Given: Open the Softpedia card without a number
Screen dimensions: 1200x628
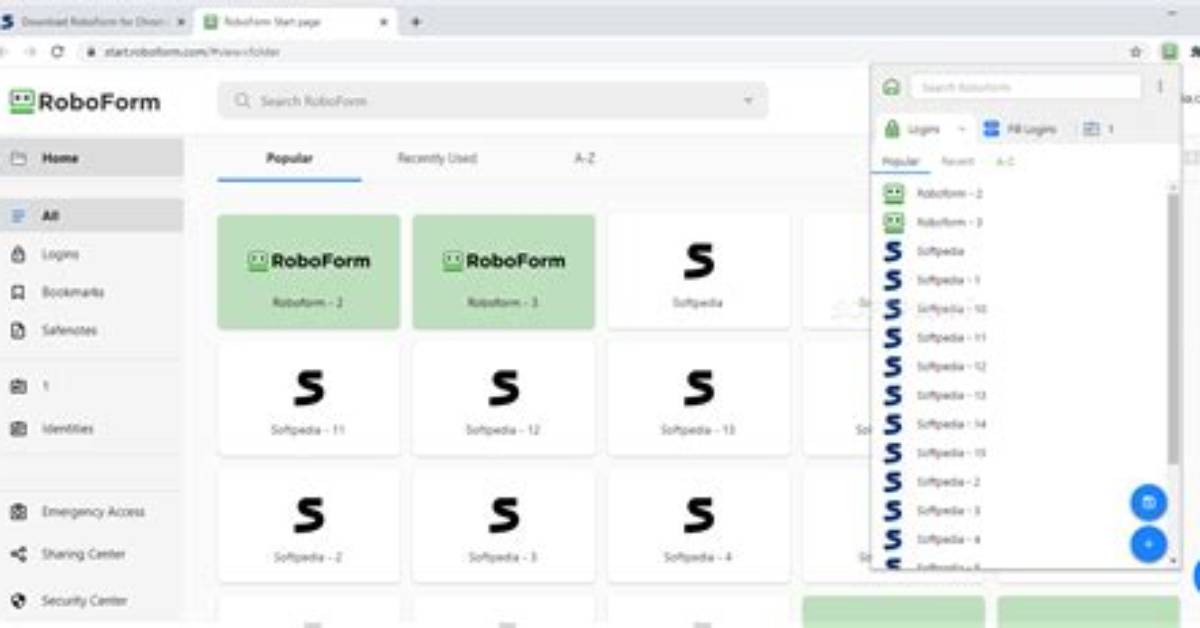Looking at the screenshot, I should coord(698,271).
